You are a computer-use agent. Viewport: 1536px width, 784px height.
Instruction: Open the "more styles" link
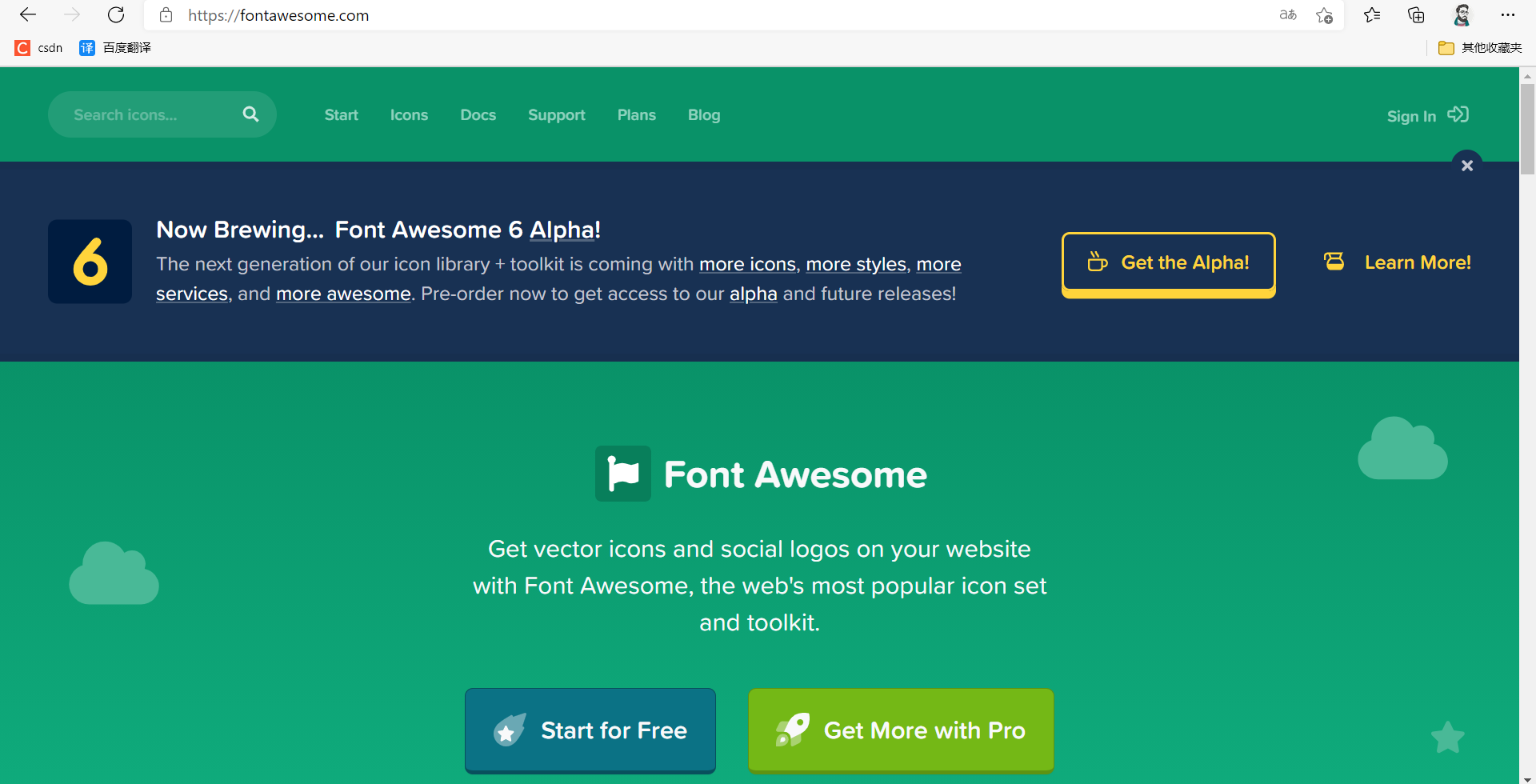click(x=855, y=264)
